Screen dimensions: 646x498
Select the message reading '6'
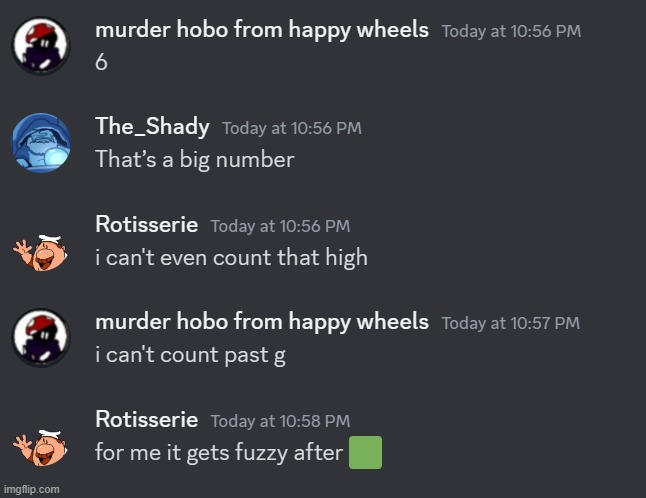click(x=101, y=63)
